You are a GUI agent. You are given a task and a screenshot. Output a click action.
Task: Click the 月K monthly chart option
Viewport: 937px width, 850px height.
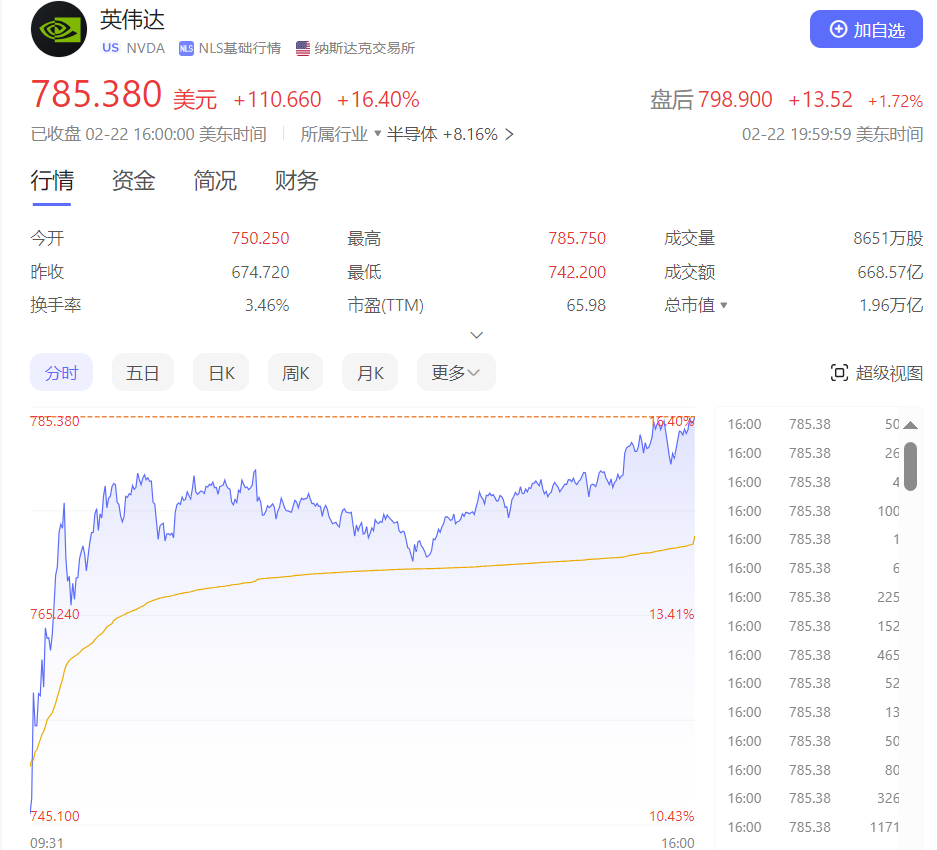click(368, 371)
